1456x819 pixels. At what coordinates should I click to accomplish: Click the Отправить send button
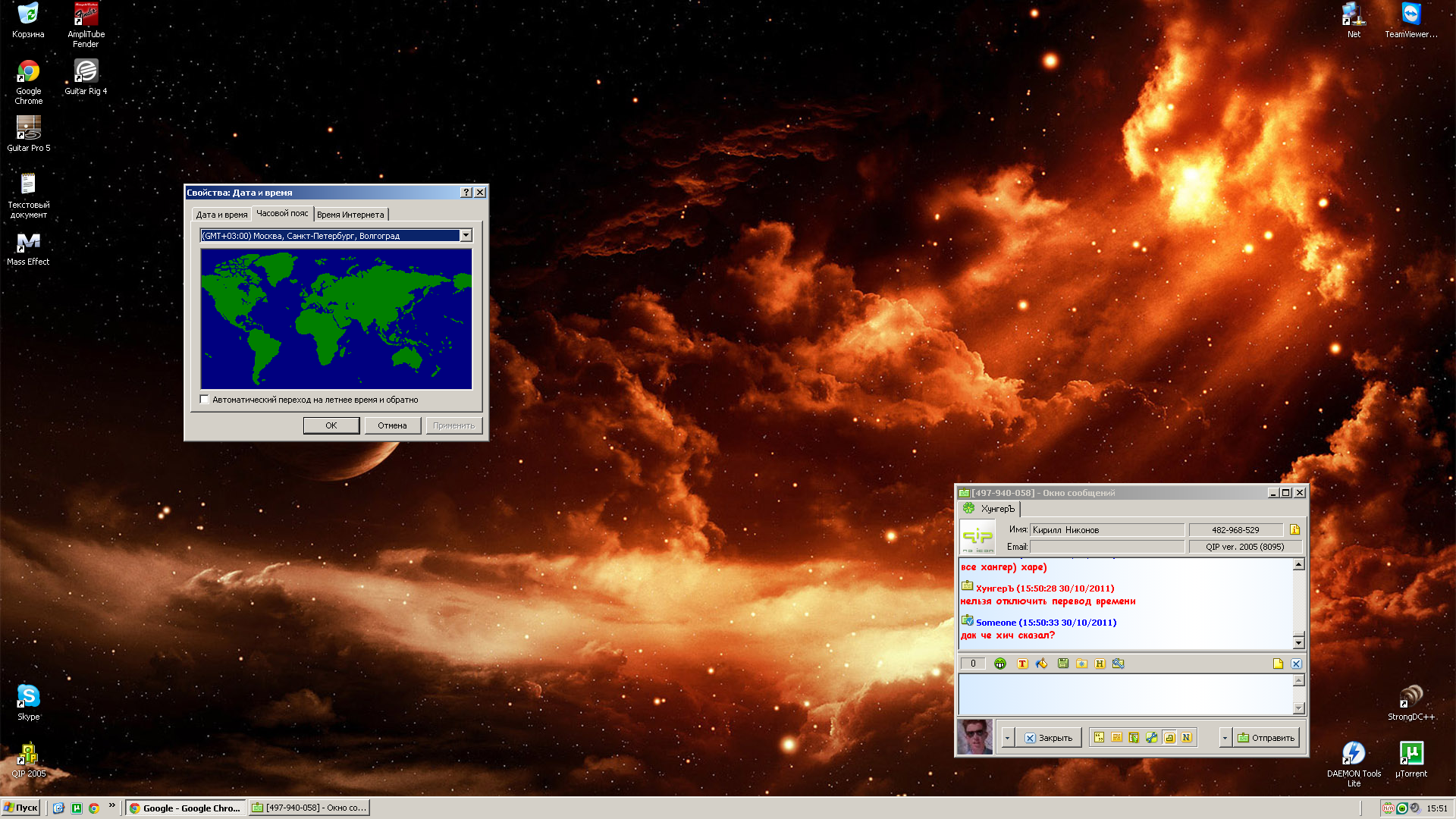(1266, 738)
